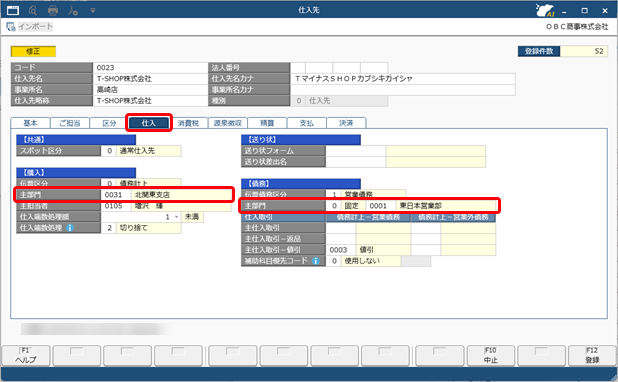Open the 源泉徴収 tab
The height and width of the screenshot is (382, 618).
click(x=227, y=123)
